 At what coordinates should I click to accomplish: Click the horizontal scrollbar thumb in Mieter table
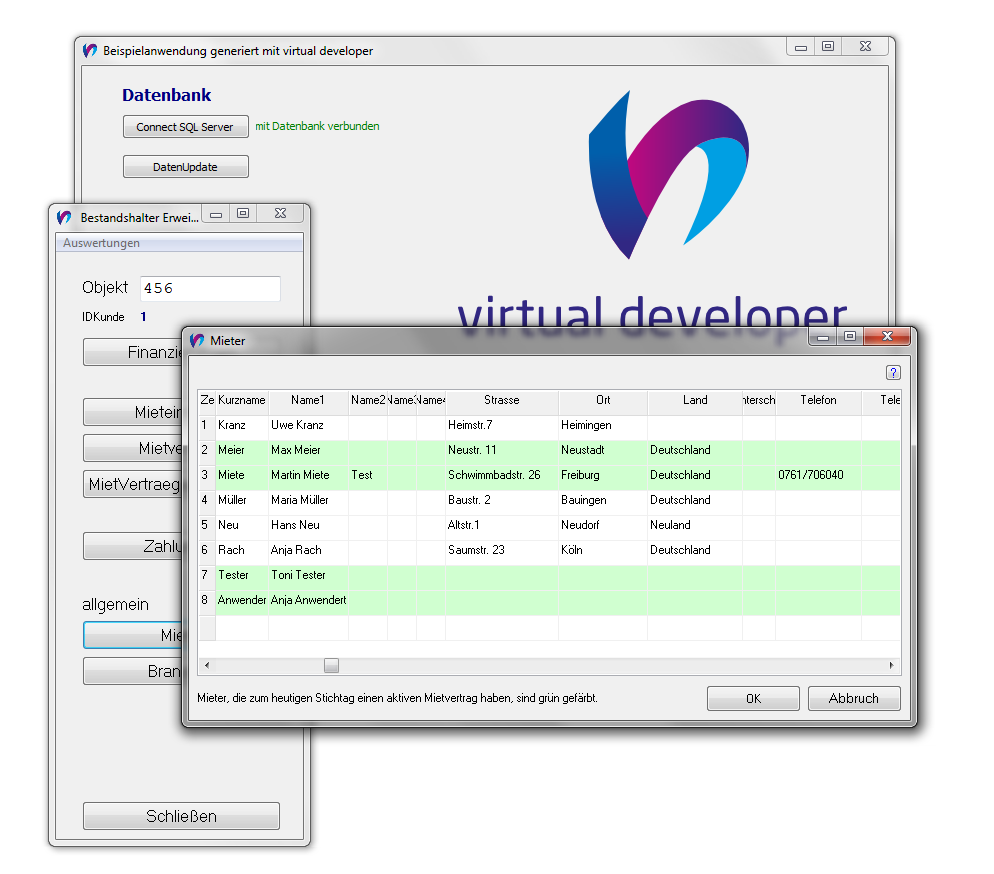point(331,665)
